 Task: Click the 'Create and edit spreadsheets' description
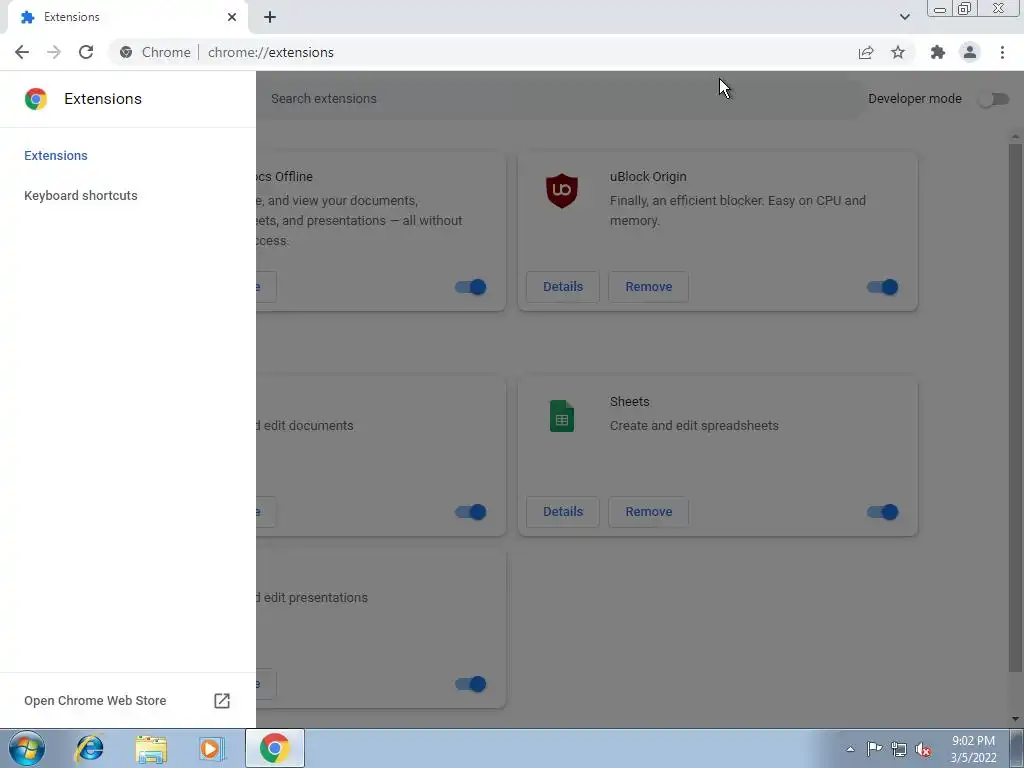pyautogui.click(x=694, y=425)
